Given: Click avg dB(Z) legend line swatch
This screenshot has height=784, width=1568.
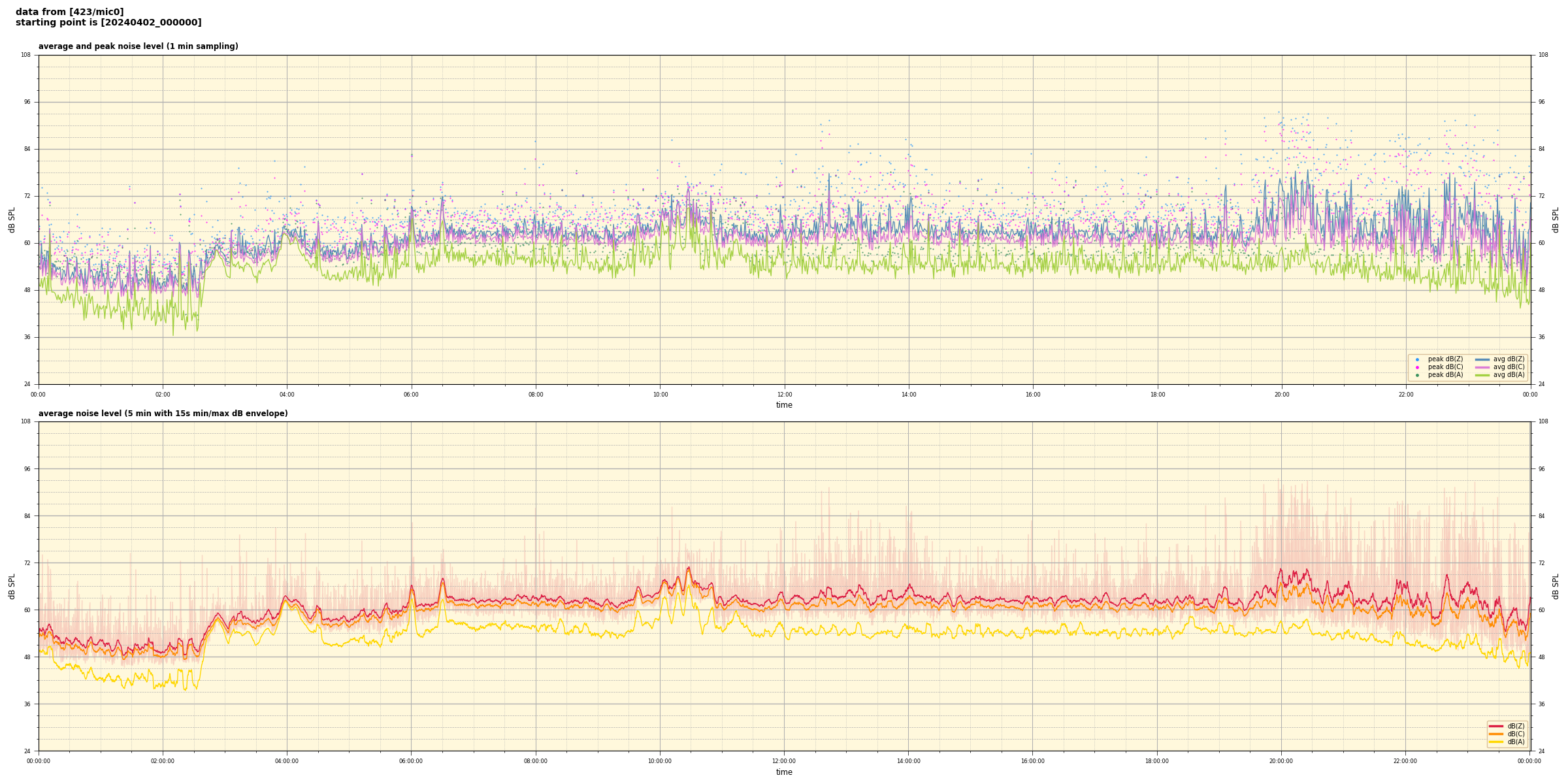Looking at the screenshot, I should [x=1482, y=359].
